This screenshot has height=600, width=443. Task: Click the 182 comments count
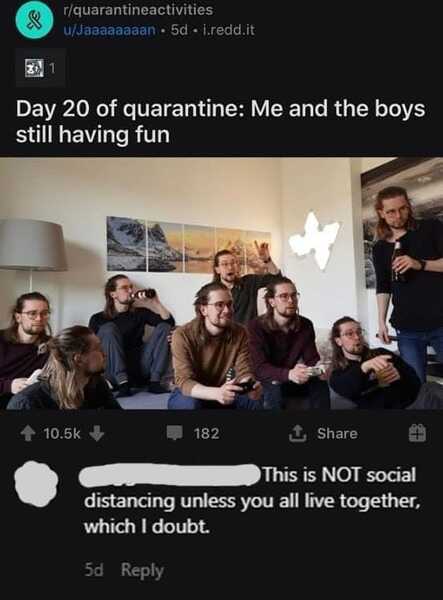207,434
